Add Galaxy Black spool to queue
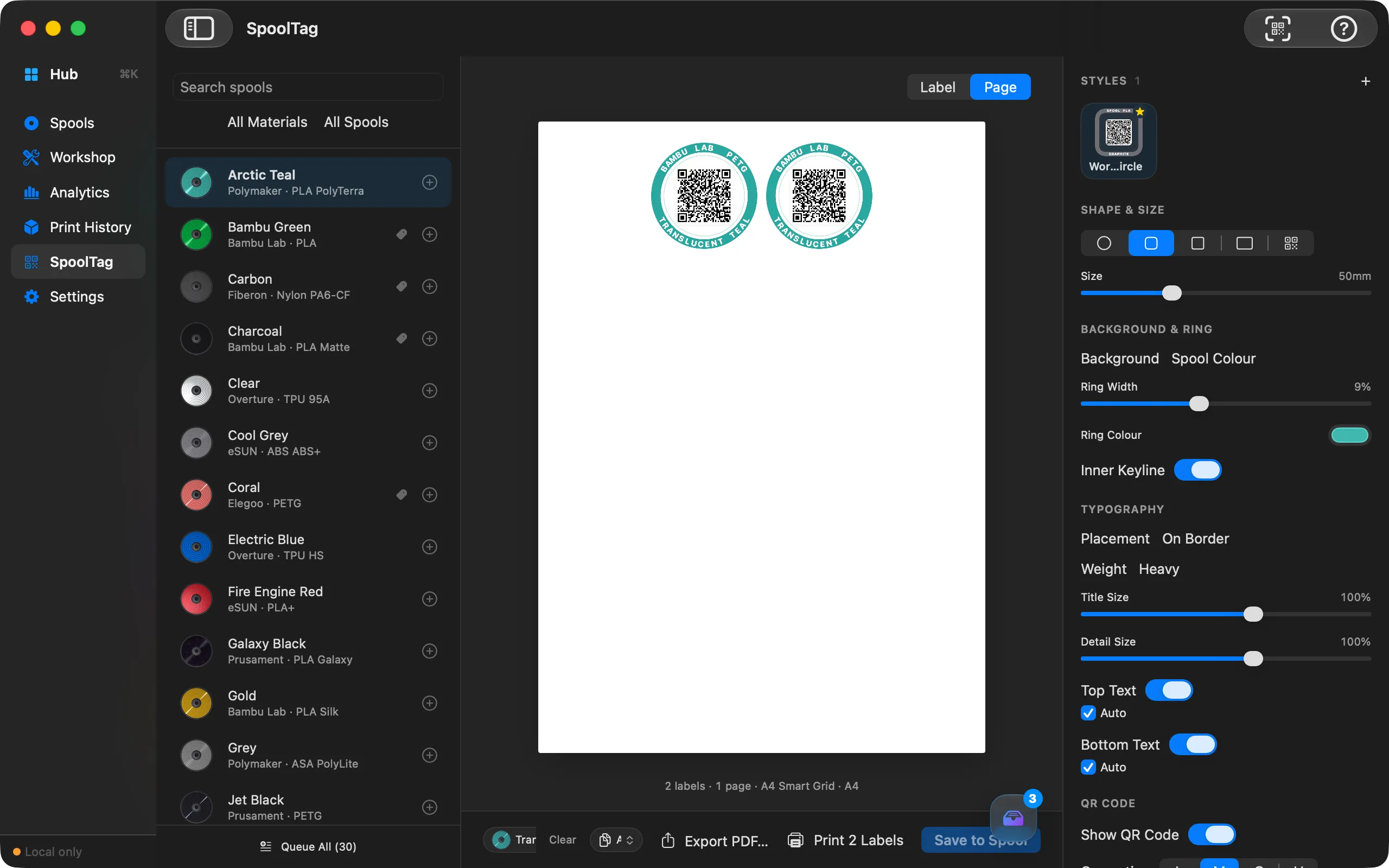Image resolution: width=1389 pixels, height=868 pixels. (429, 651)
